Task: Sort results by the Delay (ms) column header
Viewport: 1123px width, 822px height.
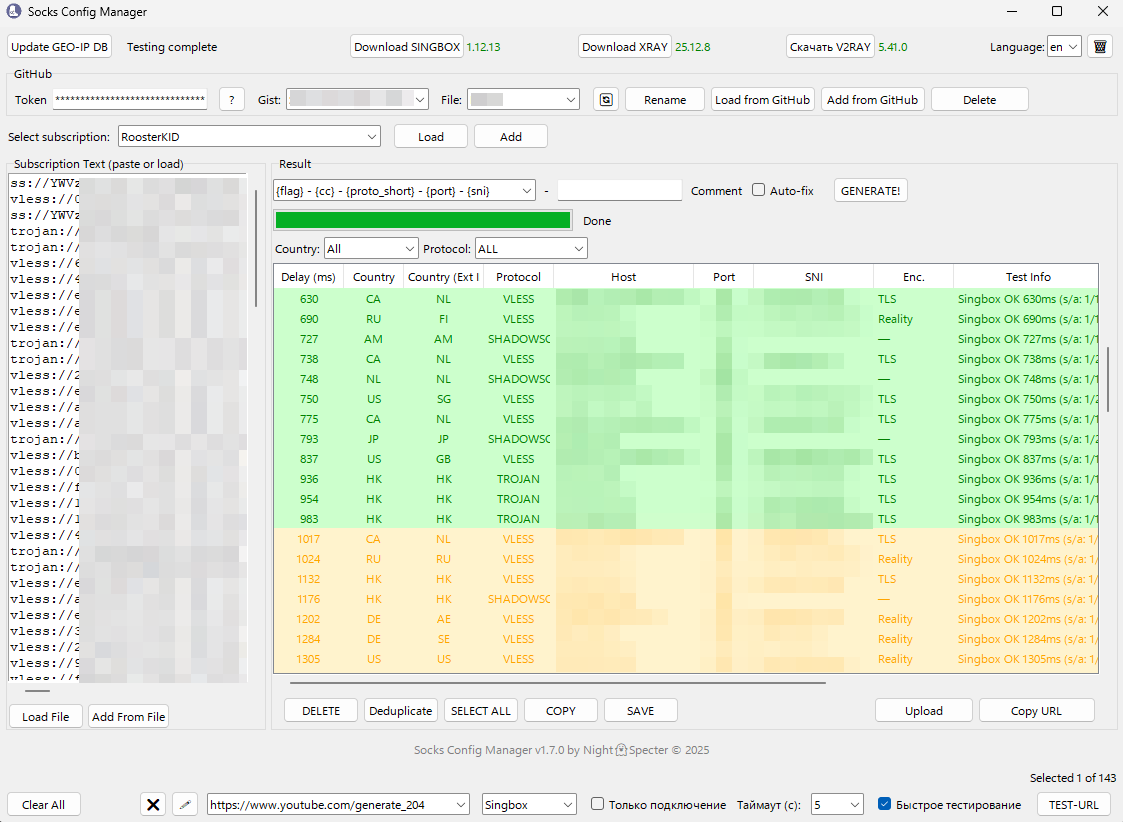Action: (x=307, y=276)
